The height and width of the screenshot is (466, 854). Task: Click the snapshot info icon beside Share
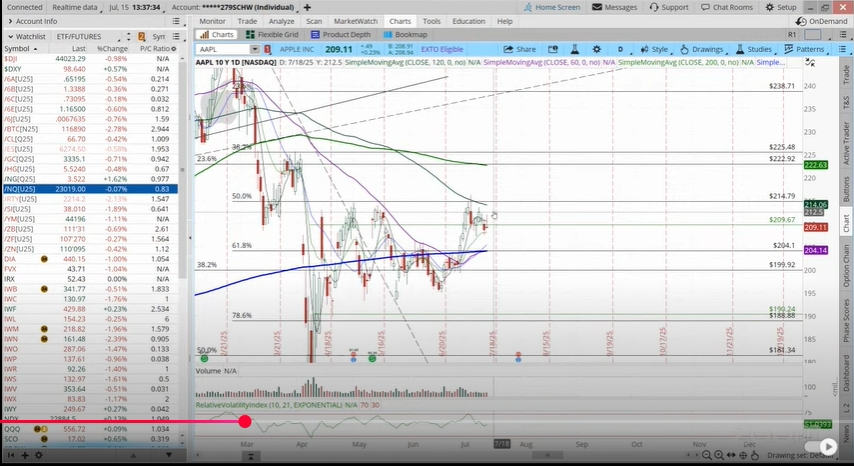click(553, 49)
